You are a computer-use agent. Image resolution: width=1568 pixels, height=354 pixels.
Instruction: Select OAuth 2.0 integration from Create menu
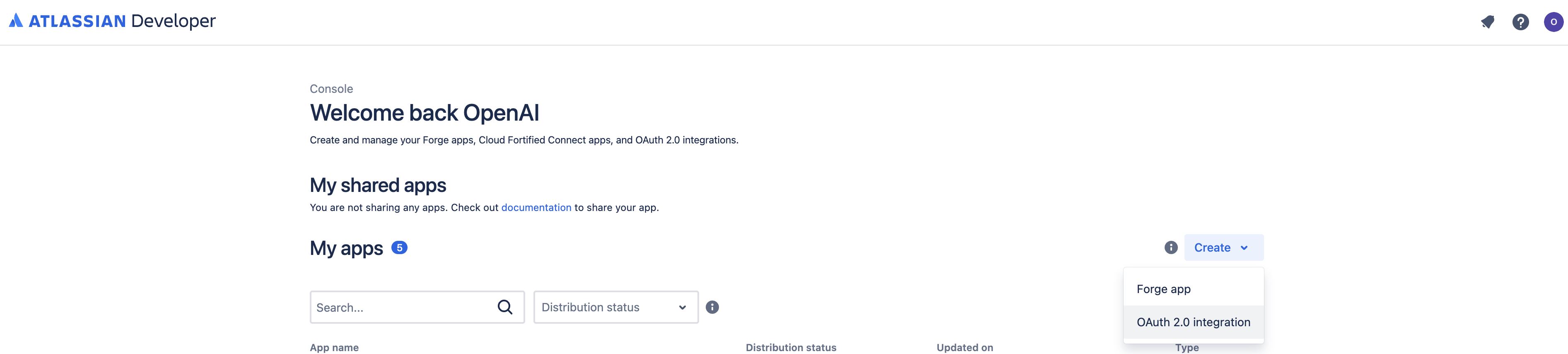tap(1194, 322)
